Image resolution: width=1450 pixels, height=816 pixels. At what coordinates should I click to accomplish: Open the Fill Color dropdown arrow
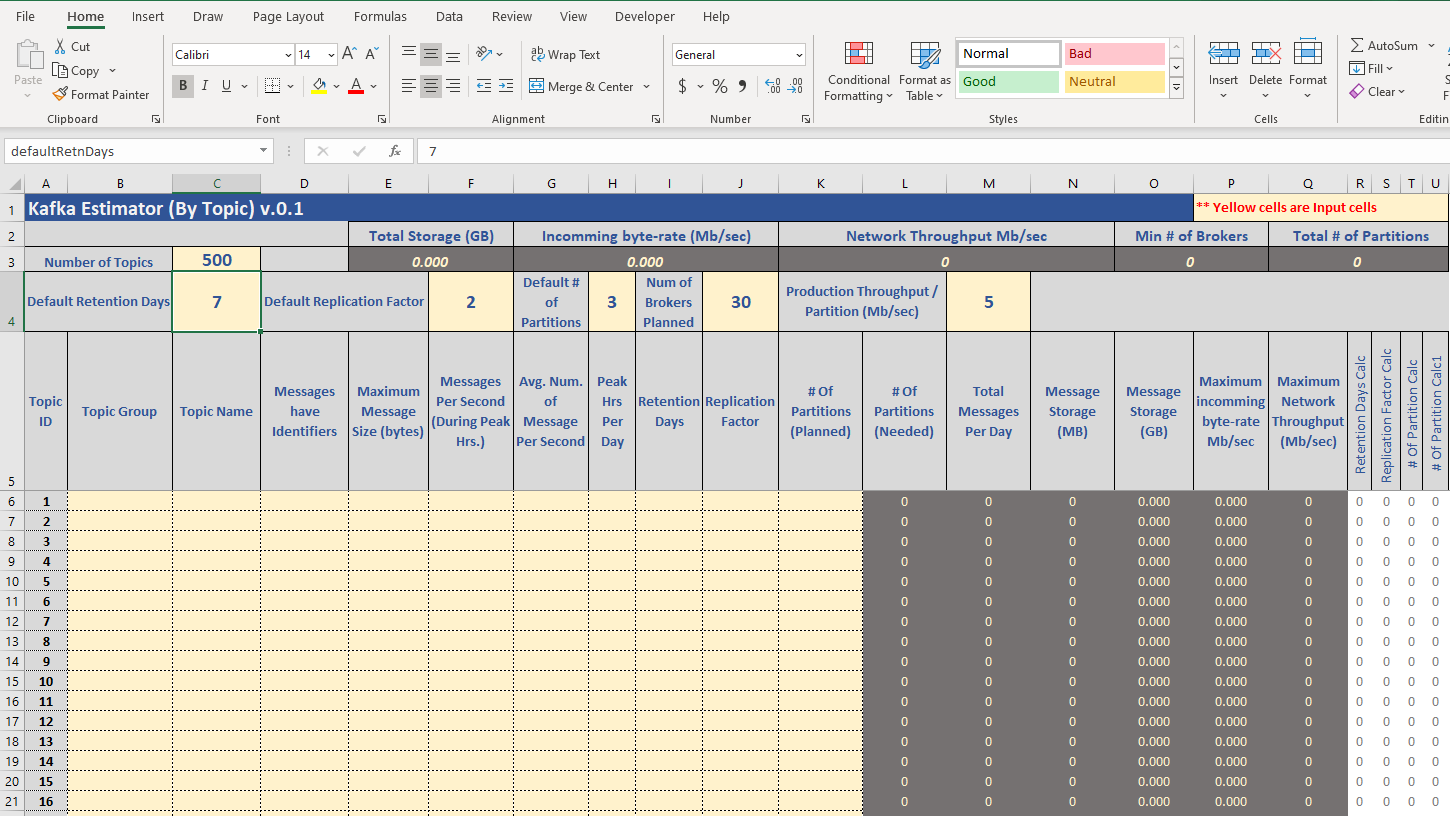[x=336, y=87]
